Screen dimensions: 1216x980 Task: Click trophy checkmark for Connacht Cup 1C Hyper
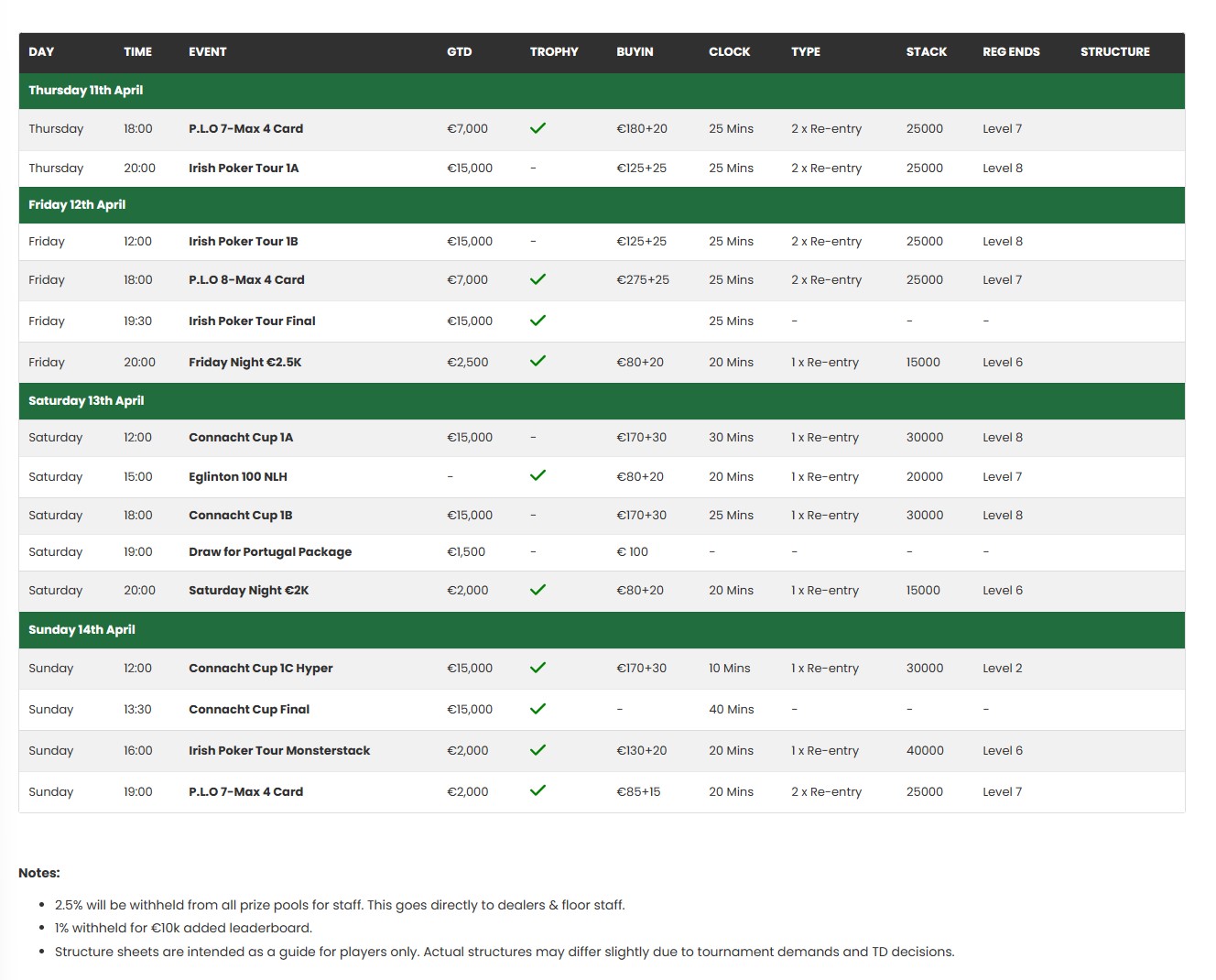click(x=537, y=668)
